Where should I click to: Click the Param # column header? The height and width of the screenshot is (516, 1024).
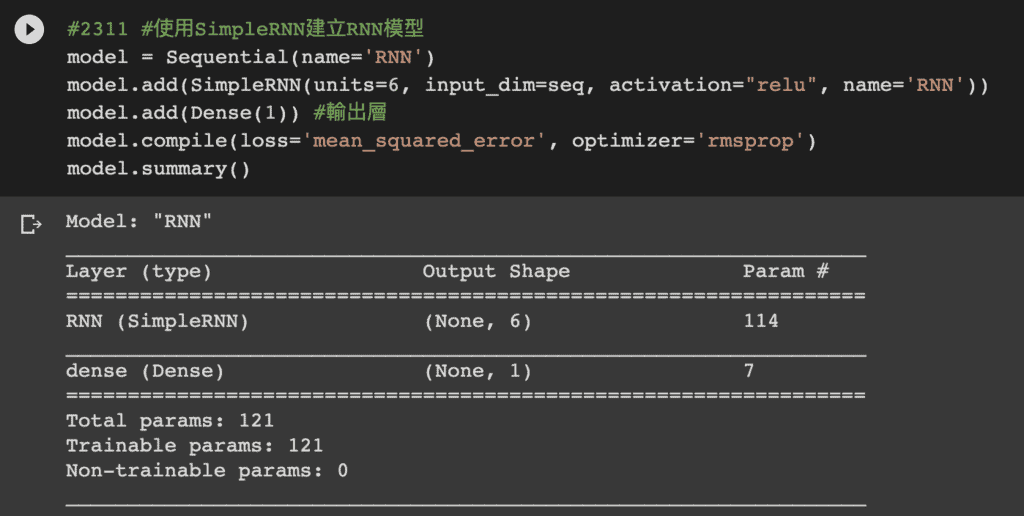(786, 271)
